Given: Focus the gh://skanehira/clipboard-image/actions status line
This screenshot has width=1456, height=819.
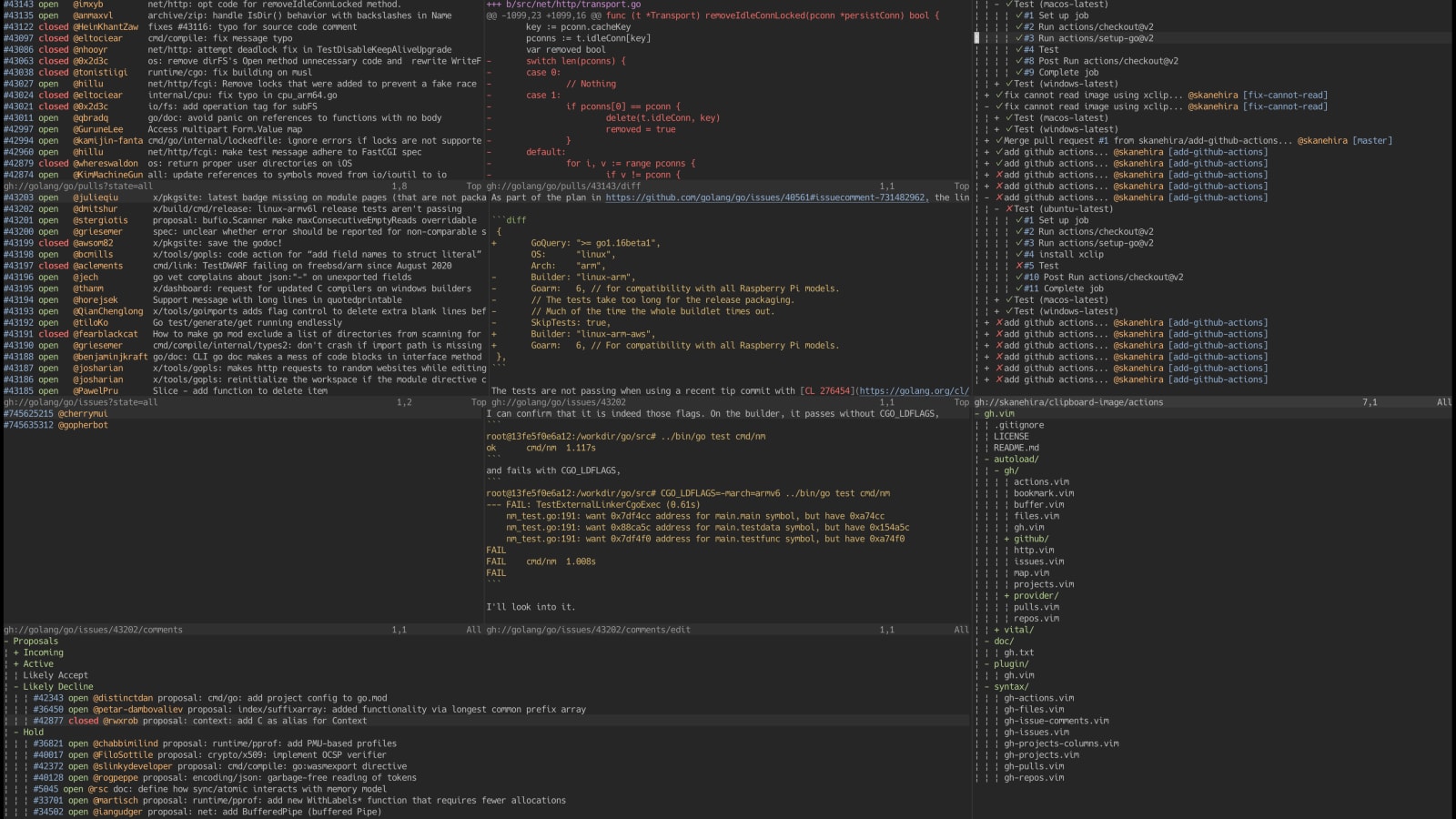Looking at the screenshot, I should coord(1214,402).
